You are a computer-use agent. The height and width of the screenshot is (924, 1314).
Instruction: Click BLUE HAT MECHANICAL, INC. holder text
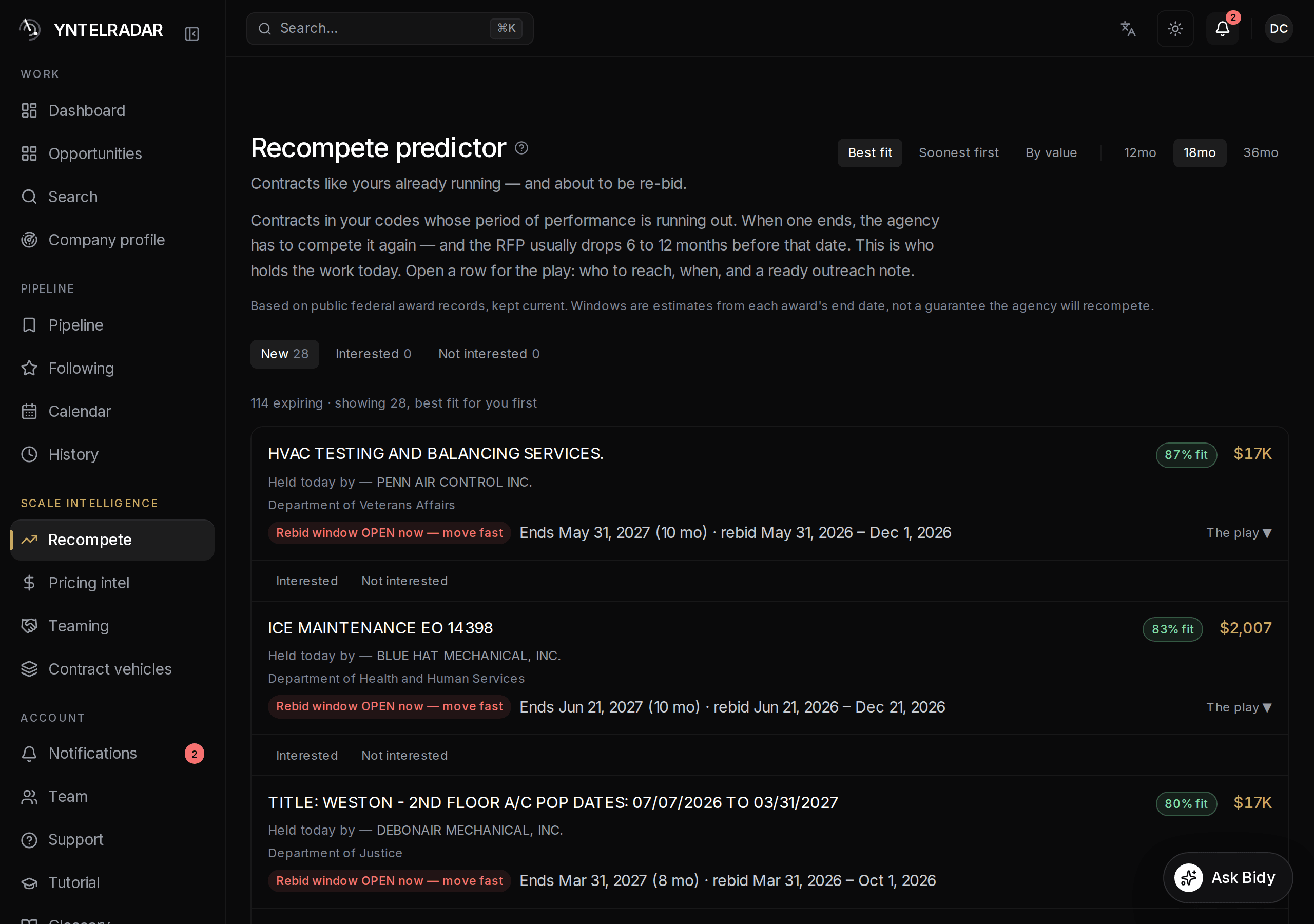468,656
